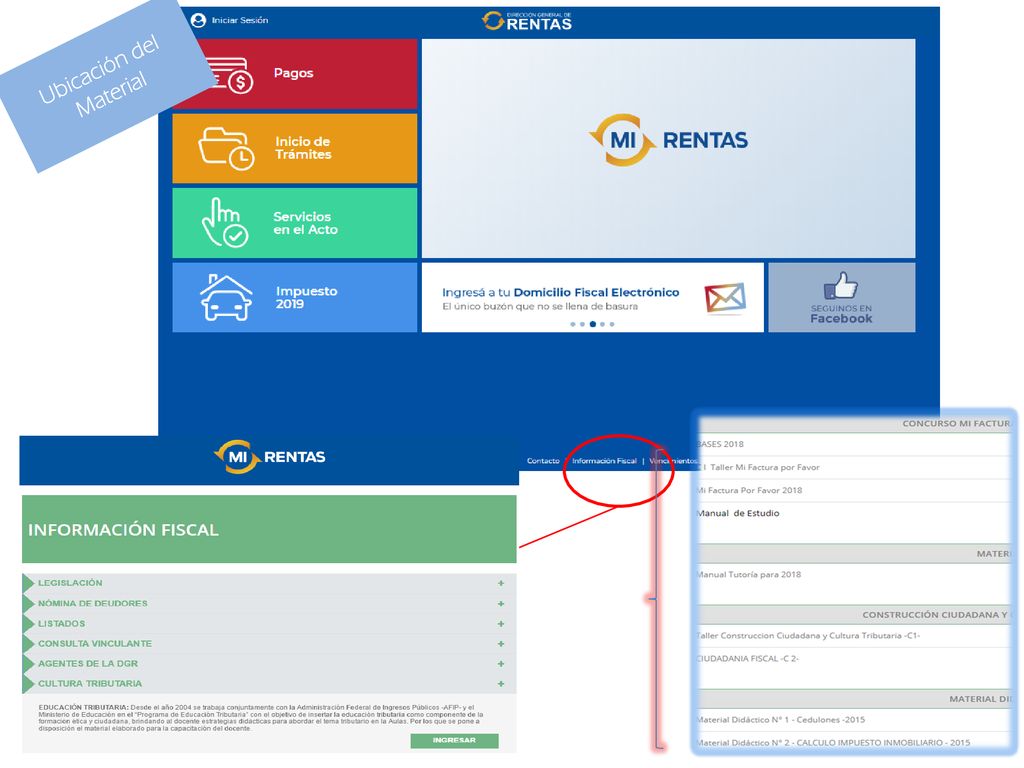Open CIUDADANIA FISCAL -C 2- item
The image size is (1024, 768).
pyautogui.click(x=747, y=658)
